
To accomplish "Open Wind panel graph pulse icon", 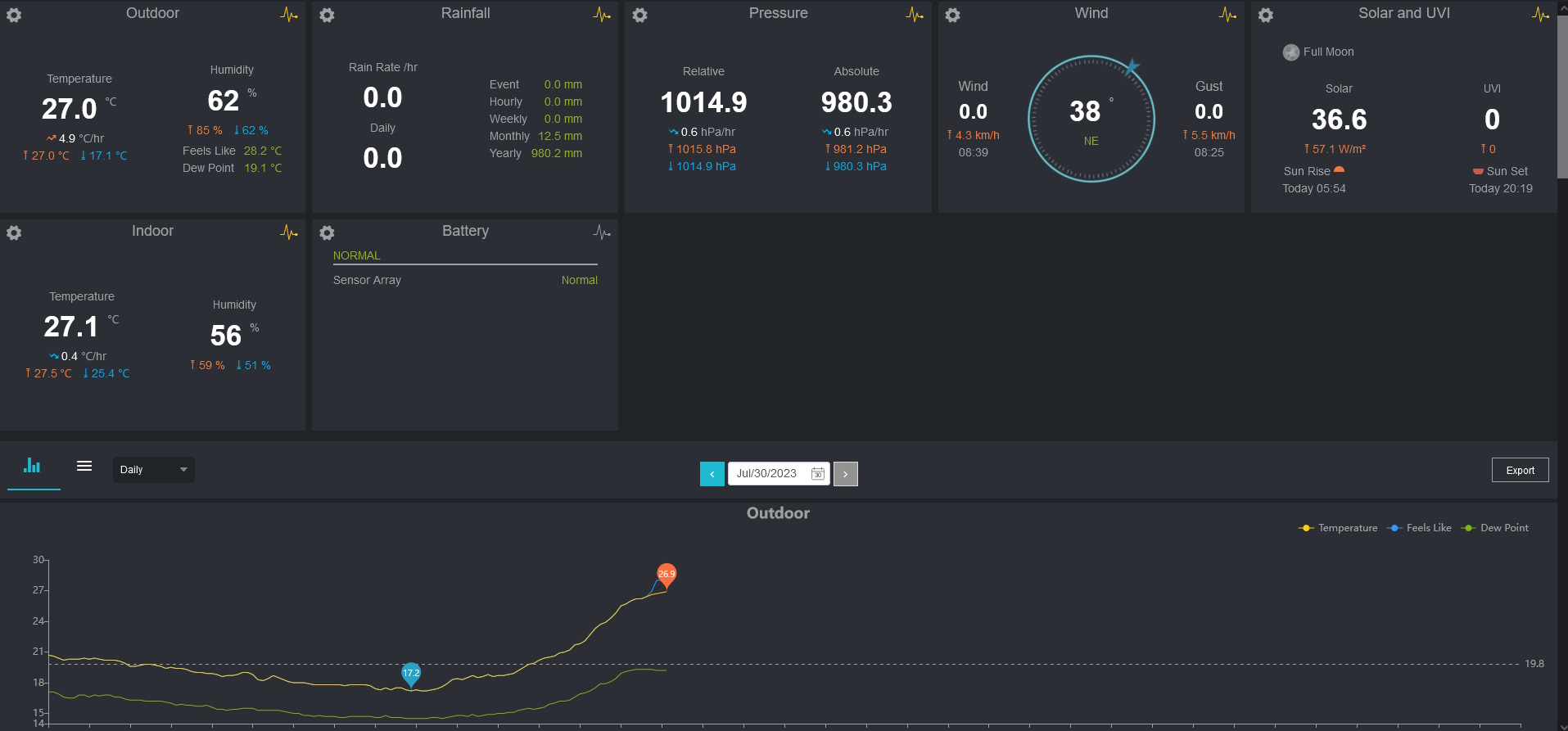I will pyautogui.click(x=1227, y=15).
